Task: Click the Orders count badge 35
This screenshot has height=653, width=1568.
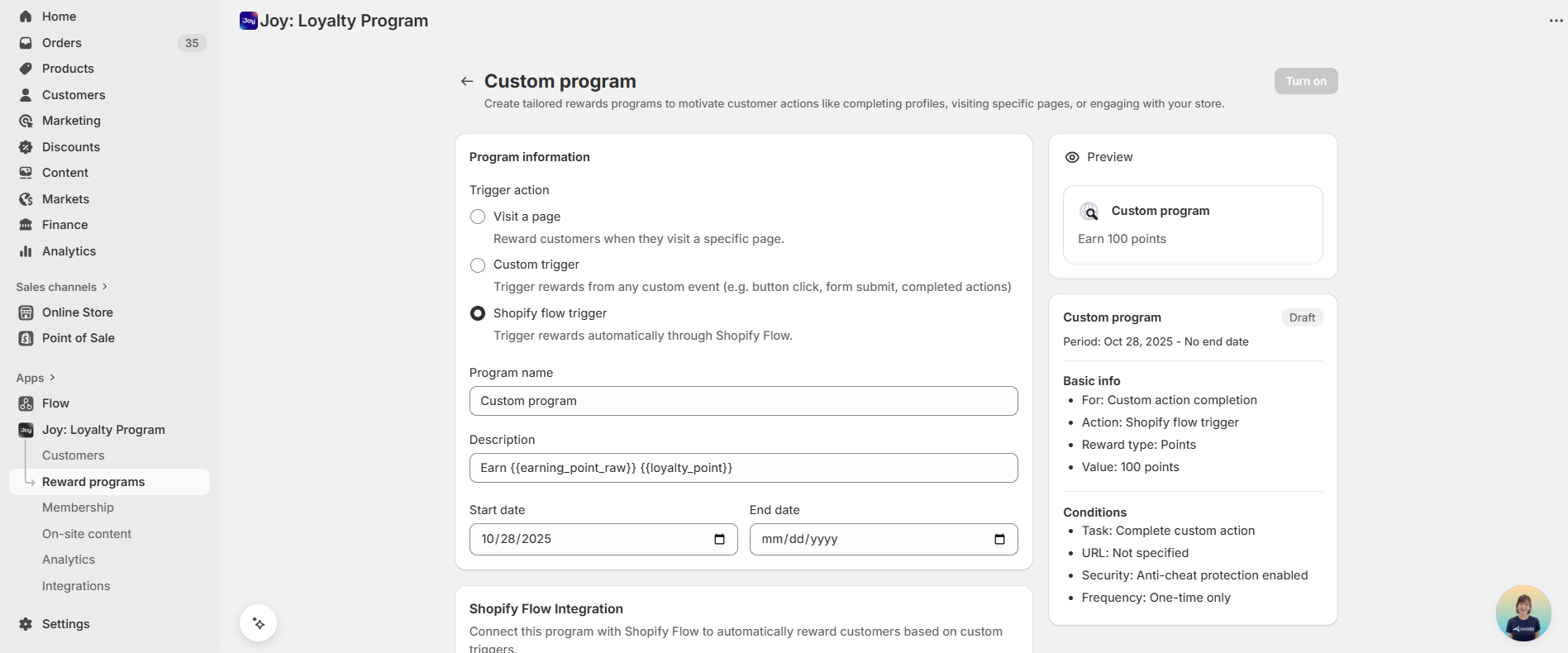Action: pyautogui.click(x=192, y=43)
